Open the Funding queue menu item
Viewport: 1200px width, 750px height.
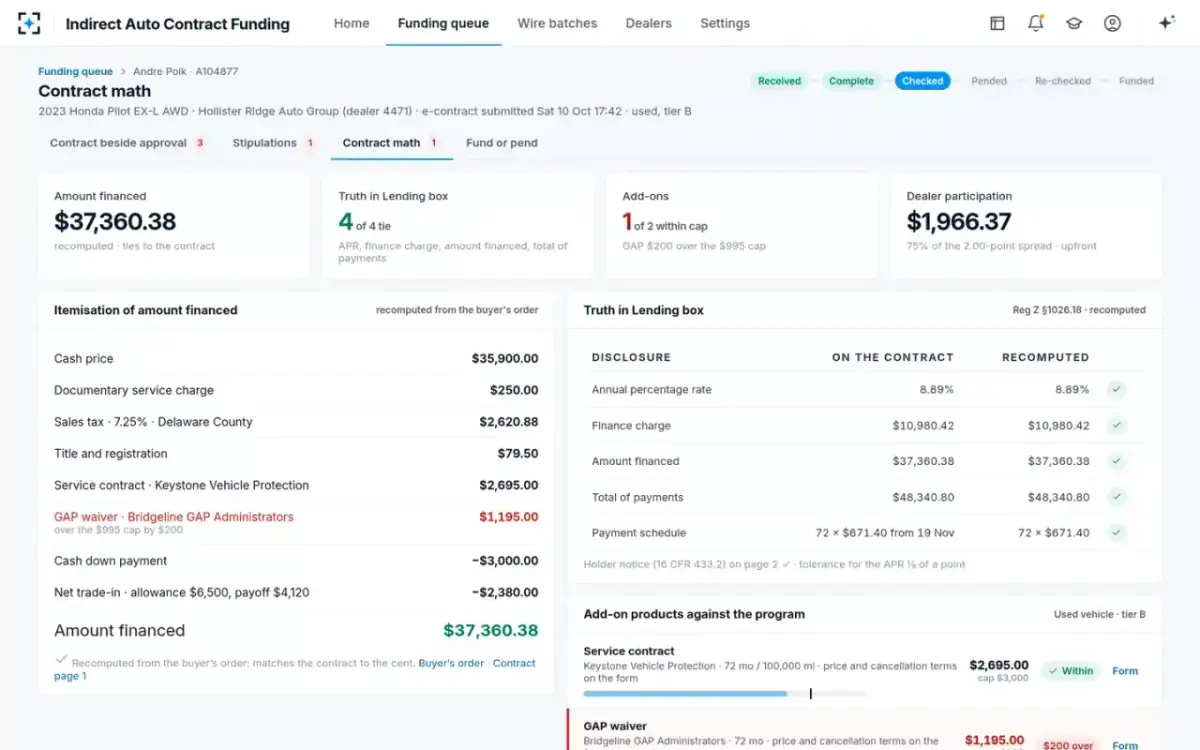coord(443,23)
